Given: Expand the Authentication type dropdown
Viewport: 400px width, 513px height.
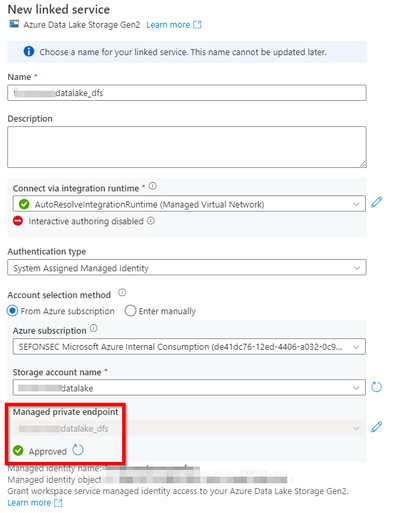Looking at the screenshot, I should (187, 268).
